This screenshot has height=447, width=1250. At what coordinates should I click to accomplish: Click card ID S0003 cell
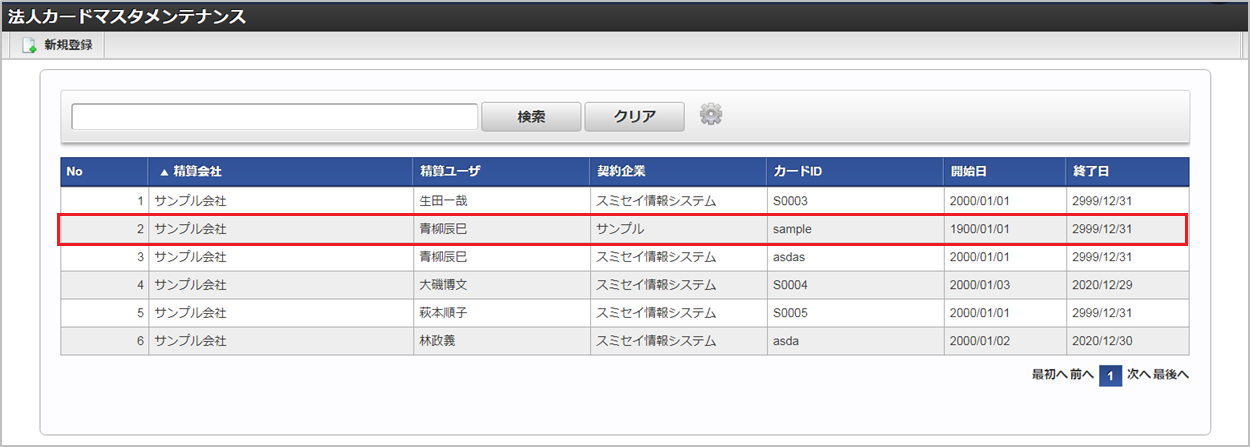click(x=855, y=201)
